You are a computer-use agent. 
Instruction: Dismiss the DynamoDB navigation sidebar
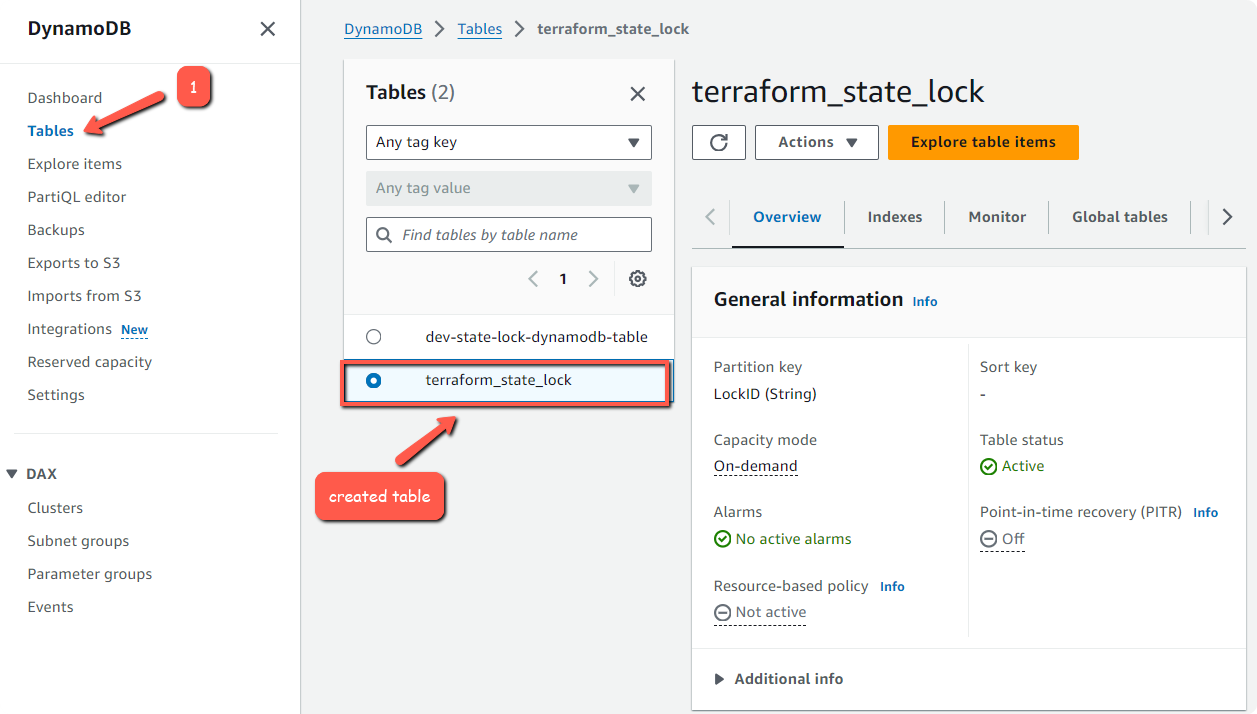266,29
